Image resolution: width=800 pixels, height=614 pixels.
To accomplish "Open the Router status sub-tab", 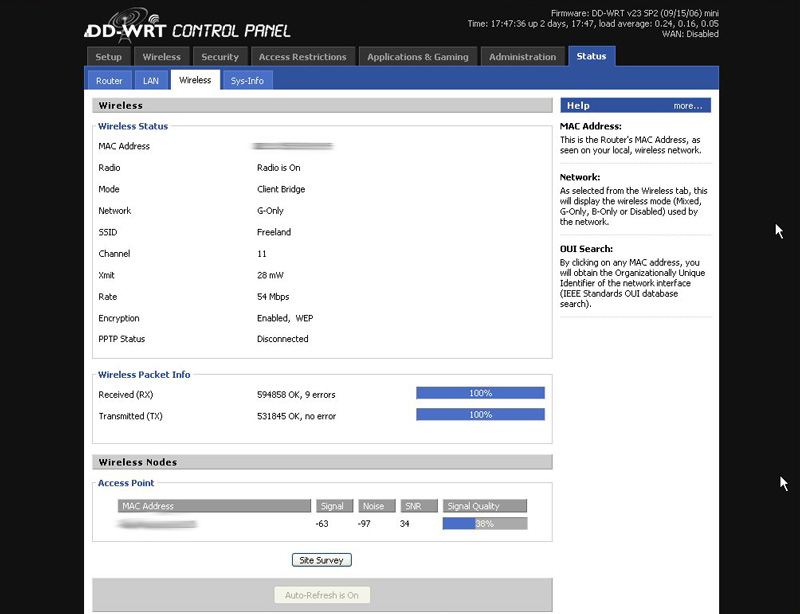I will click(109, 81).
